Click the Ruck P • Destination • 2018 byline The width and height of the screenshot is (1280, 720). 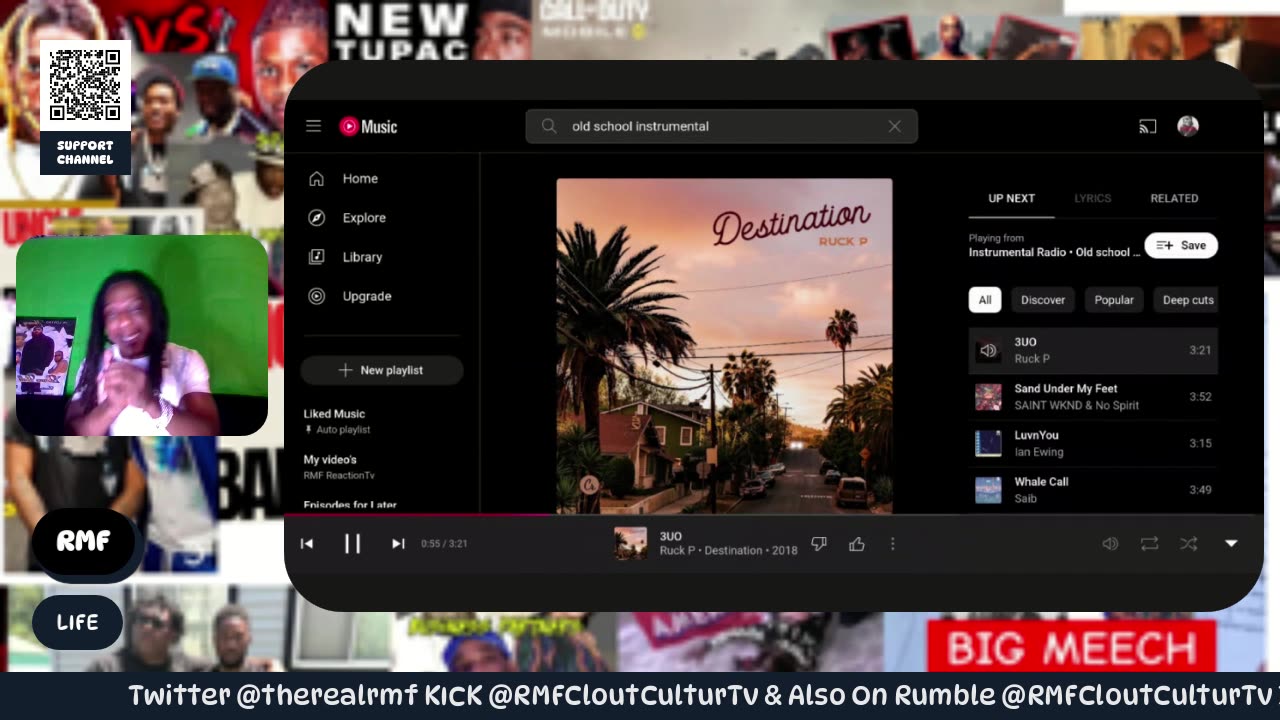pyautogui.click(x=728, y=551)
